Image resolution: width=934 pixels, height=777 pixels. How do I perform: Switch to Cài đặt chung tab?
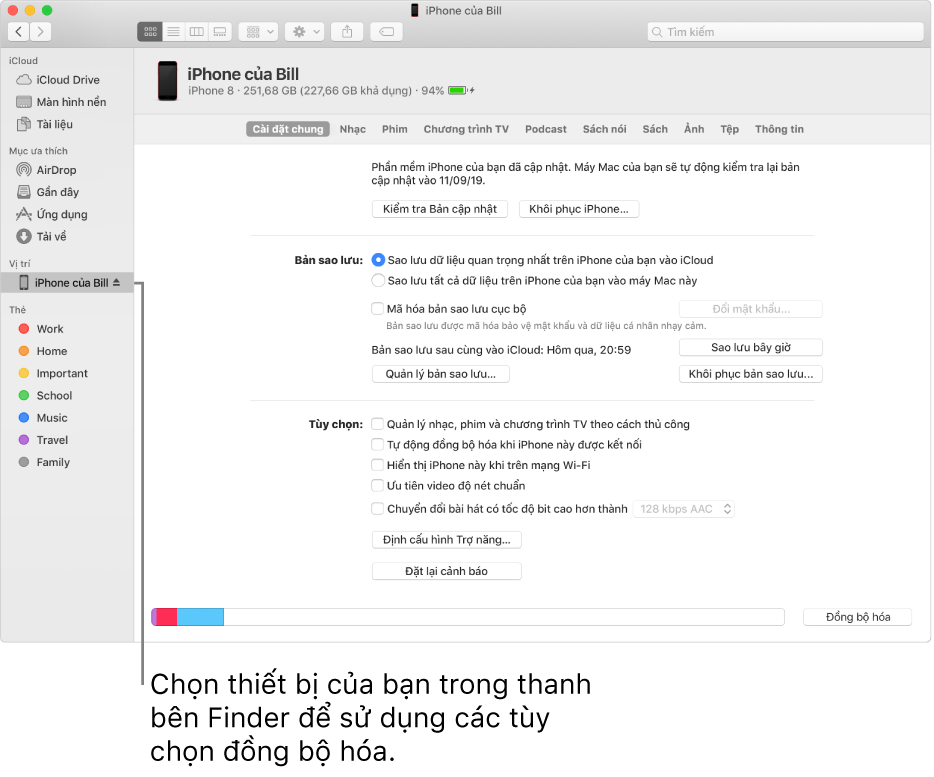click(x=288, y=129)
